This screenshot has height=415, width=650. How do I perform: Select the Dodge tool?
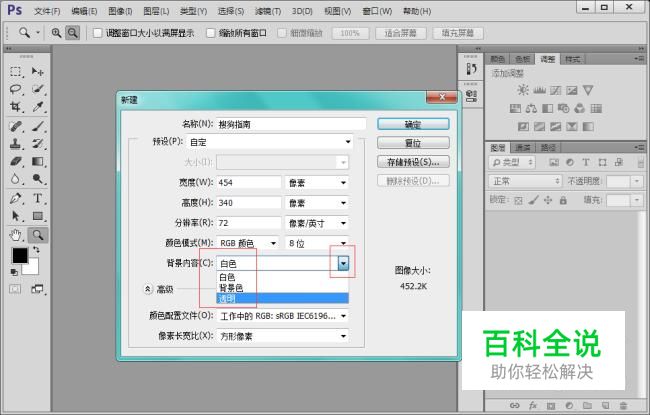[38, 179]
